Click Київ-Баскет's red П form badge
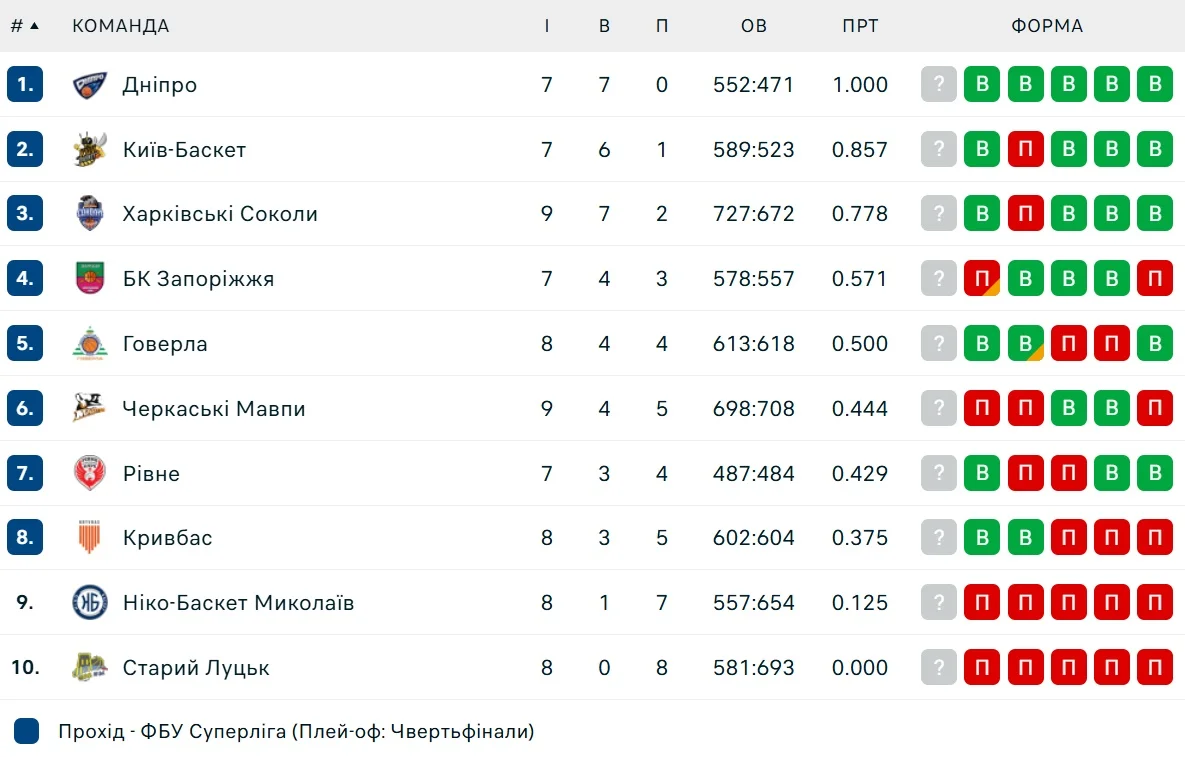 [x=1026, y=150]
